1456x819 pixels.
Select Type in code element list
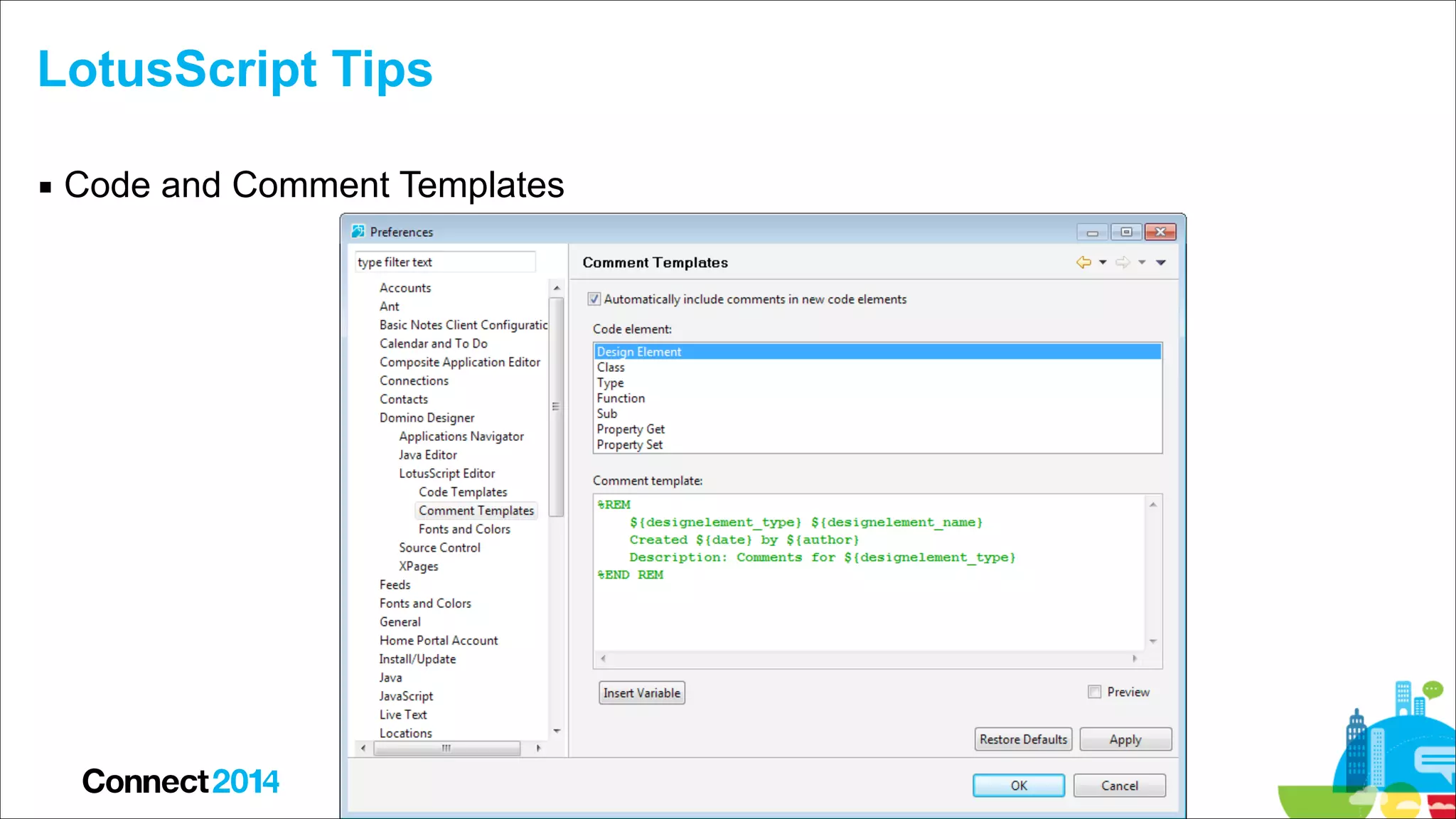coord(877,383)
